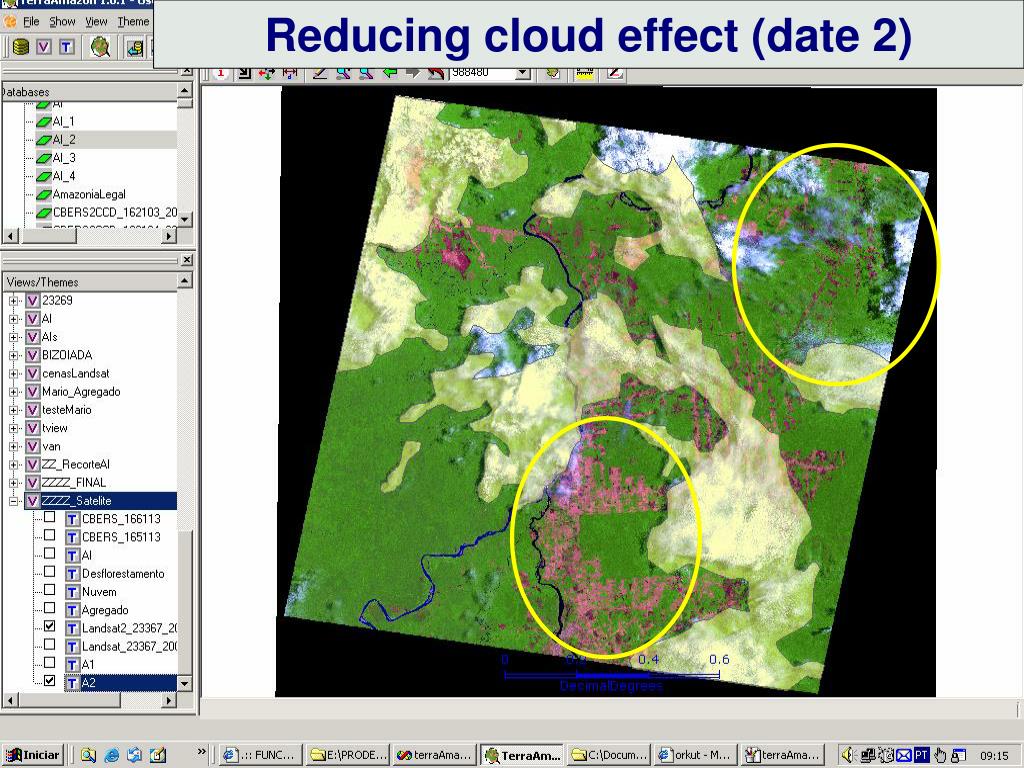Open Internet Explorer from quick launch
Screen dimensions: 1024x768
112,756
